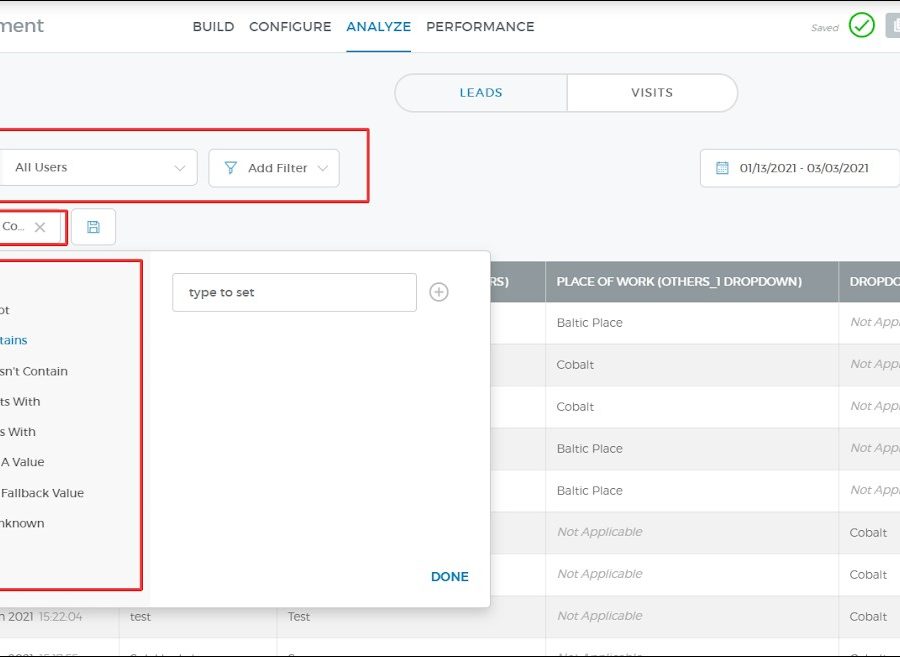Viewport: 900px width, 657px height.
Task: Go to the CONFIGURE tab
Action: (x=290, y=27)
